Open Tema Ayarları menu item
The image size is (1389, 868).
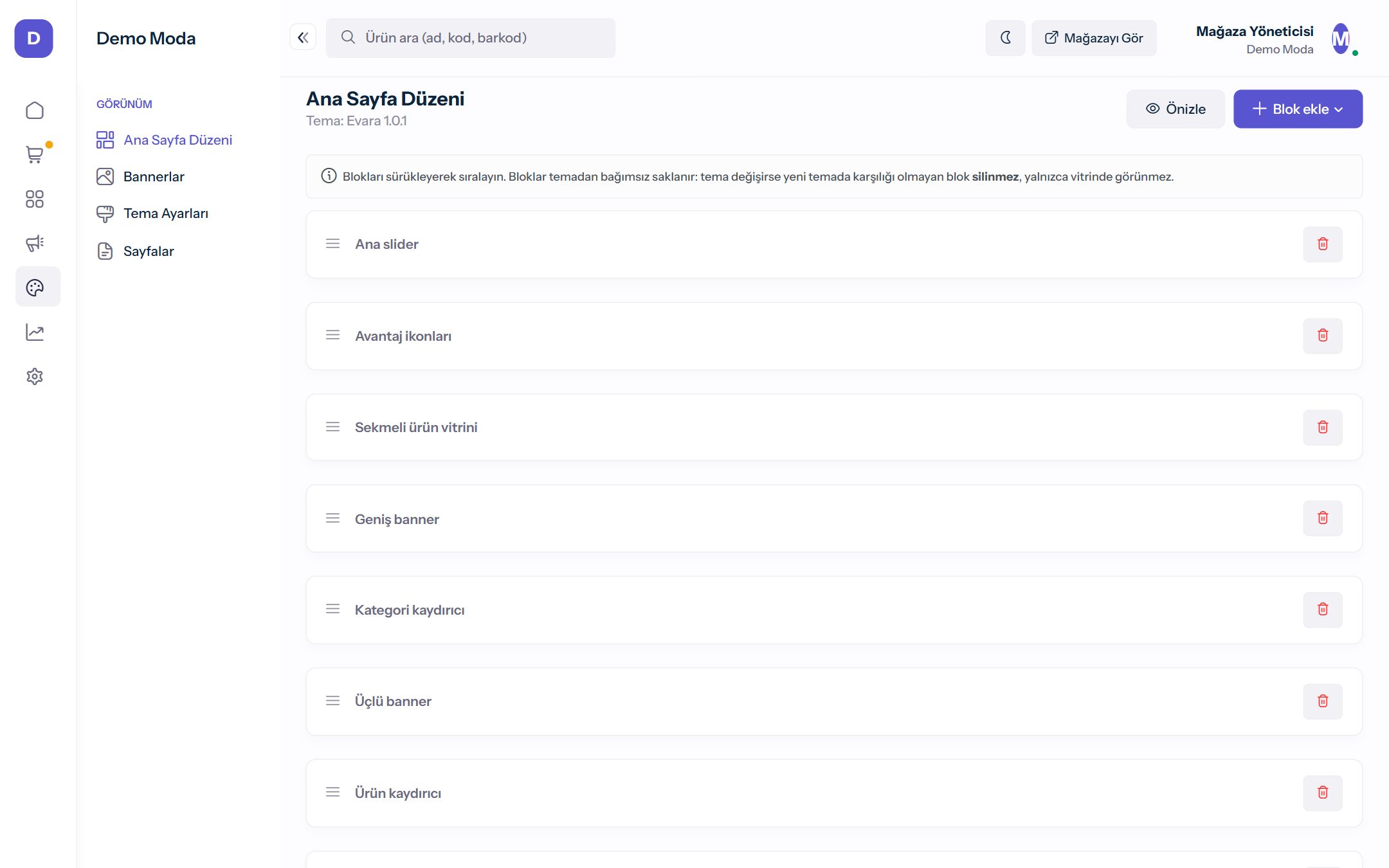(152, 213)
